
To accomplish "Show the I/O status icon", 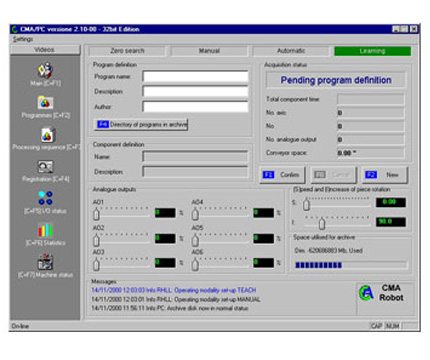I will tap(45, 198).
